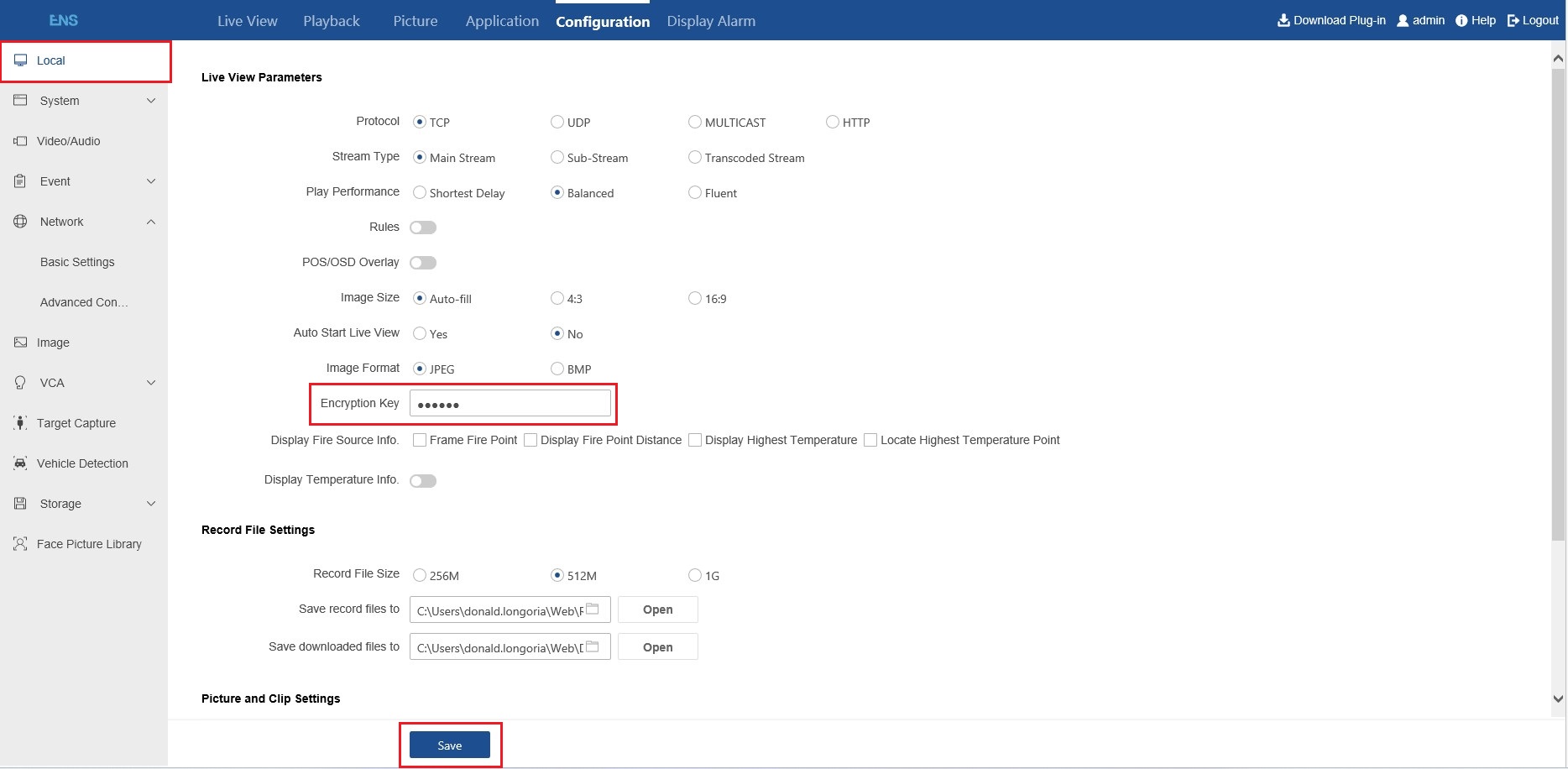
Task: Open the Playback tab
Action: [x=331, y=20]
